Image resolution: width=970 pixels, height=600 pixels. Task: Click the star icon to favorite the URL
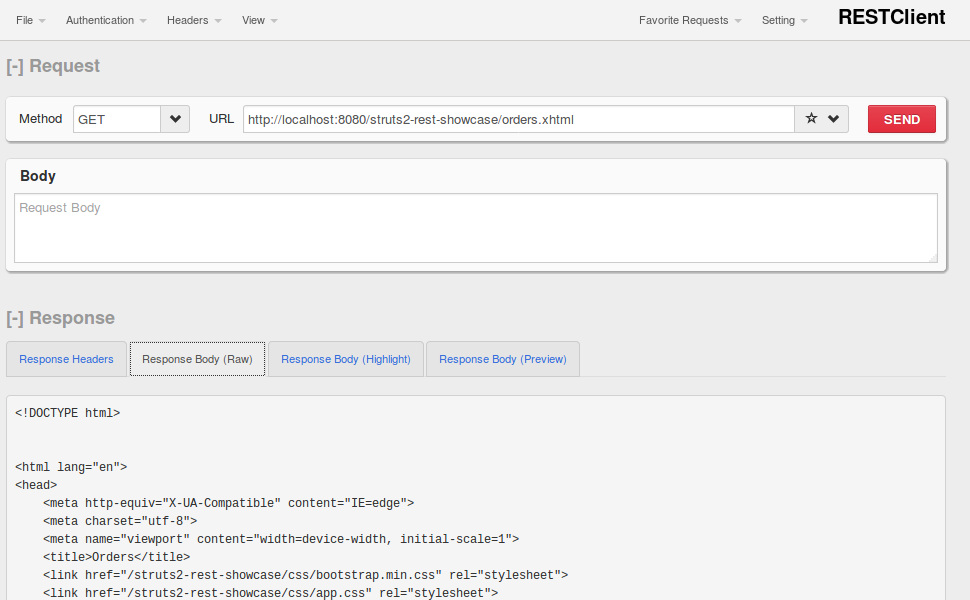(x=811, y=119)
